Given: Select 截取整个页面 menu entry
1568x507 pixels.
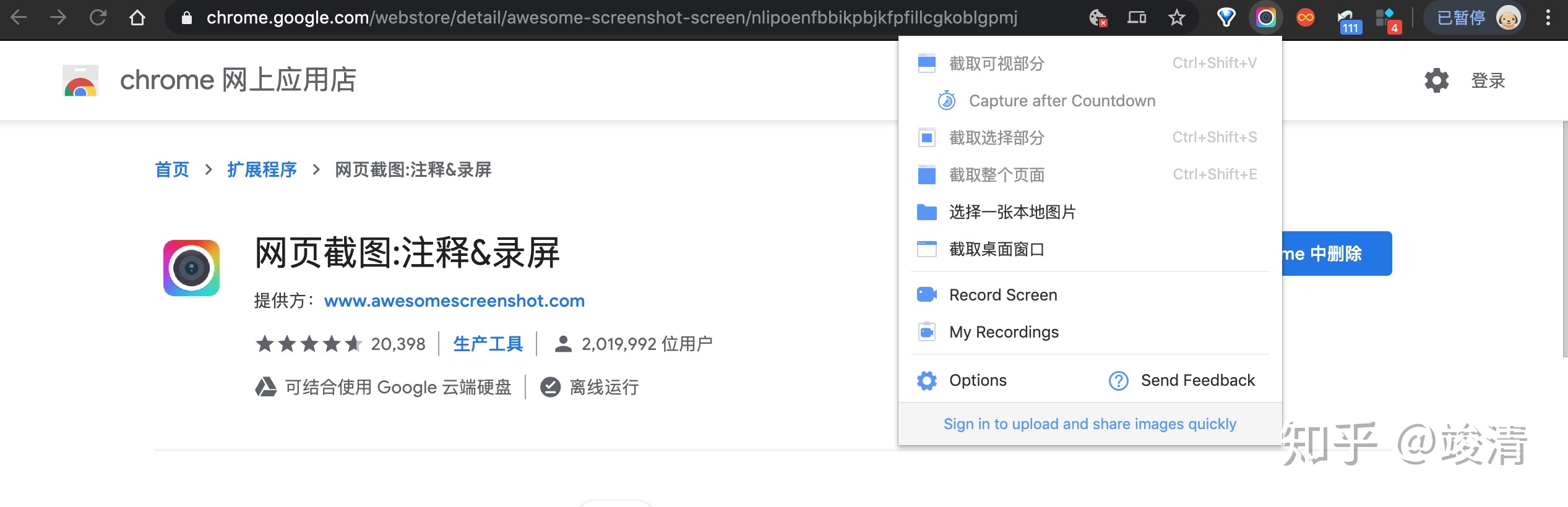Looking at the screenshot, I should (1090, 174).
